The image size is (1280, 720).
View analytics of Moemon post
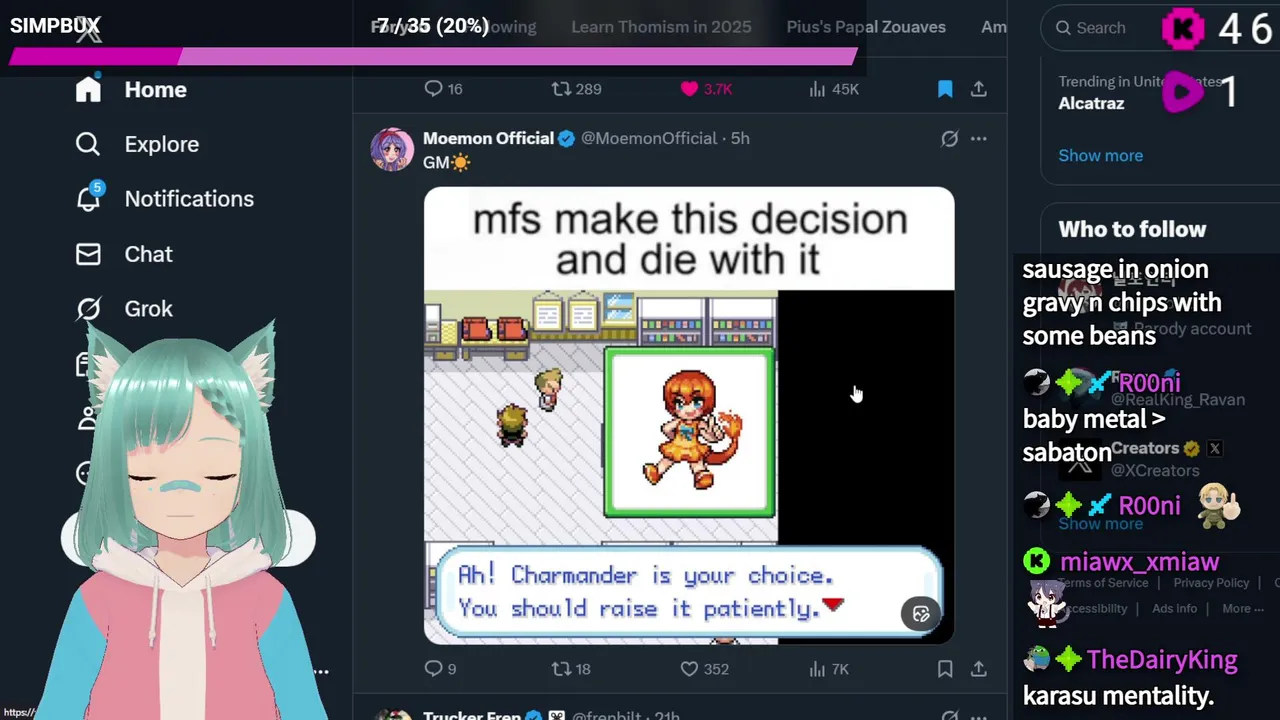point(817,668)
